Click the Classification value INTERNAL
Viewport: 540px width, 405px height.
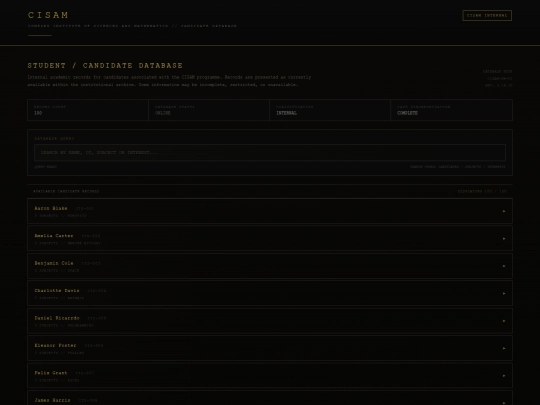(x=287, y=113)
